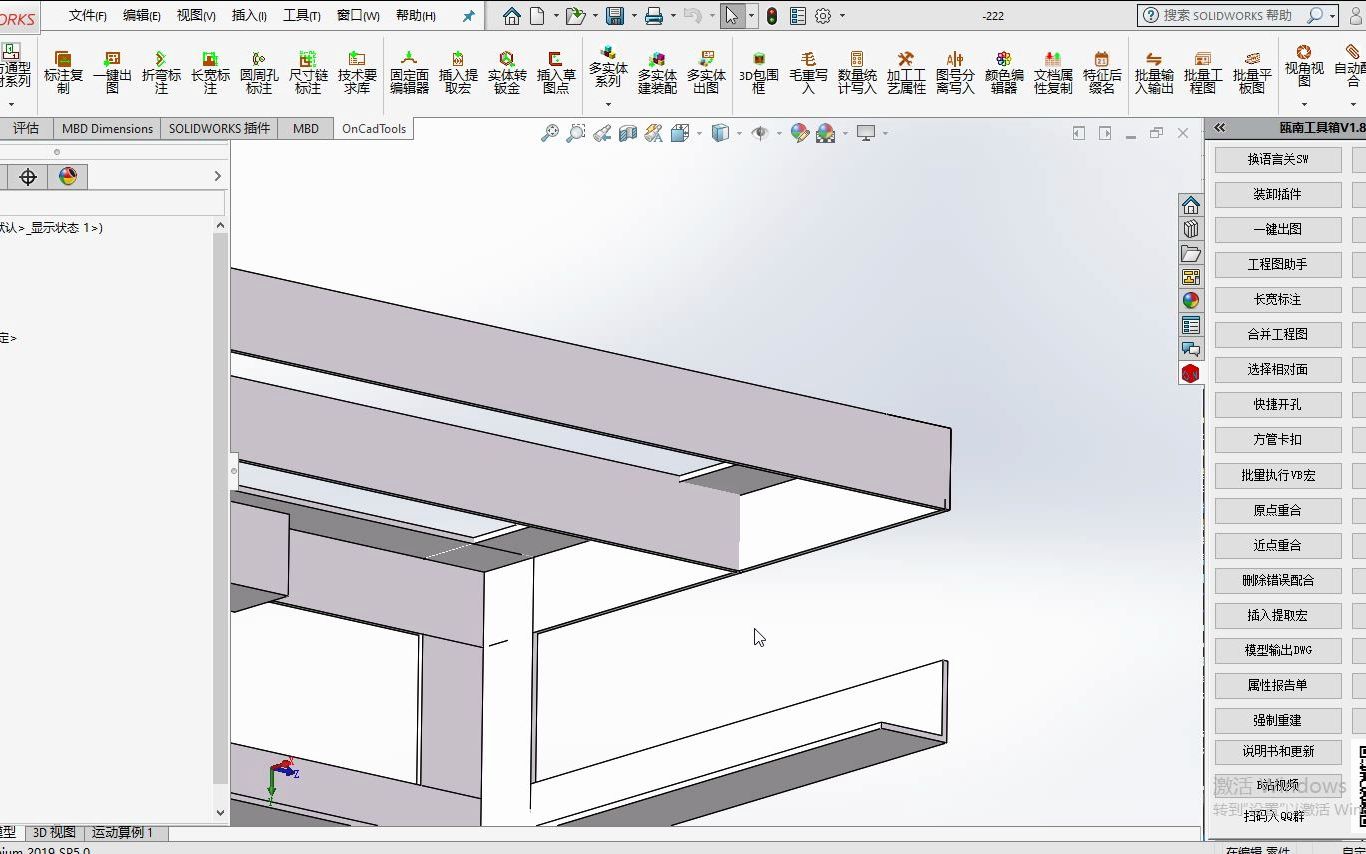Select the 折弯标注 tool
Screen dimensions: 1366x854
click(x=161, y=72)
